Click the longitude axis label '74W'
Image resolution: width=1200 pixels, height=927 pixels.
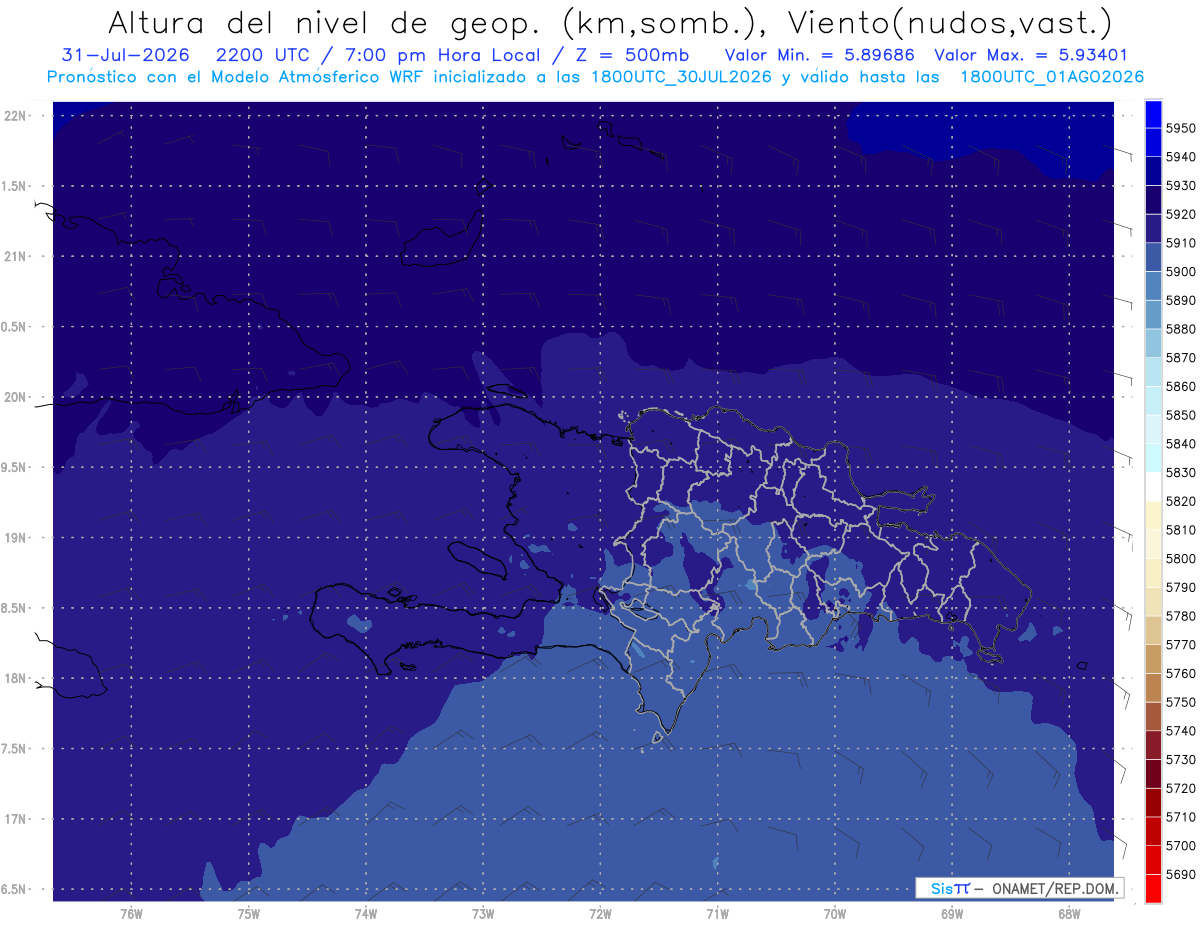pos(366,915)
